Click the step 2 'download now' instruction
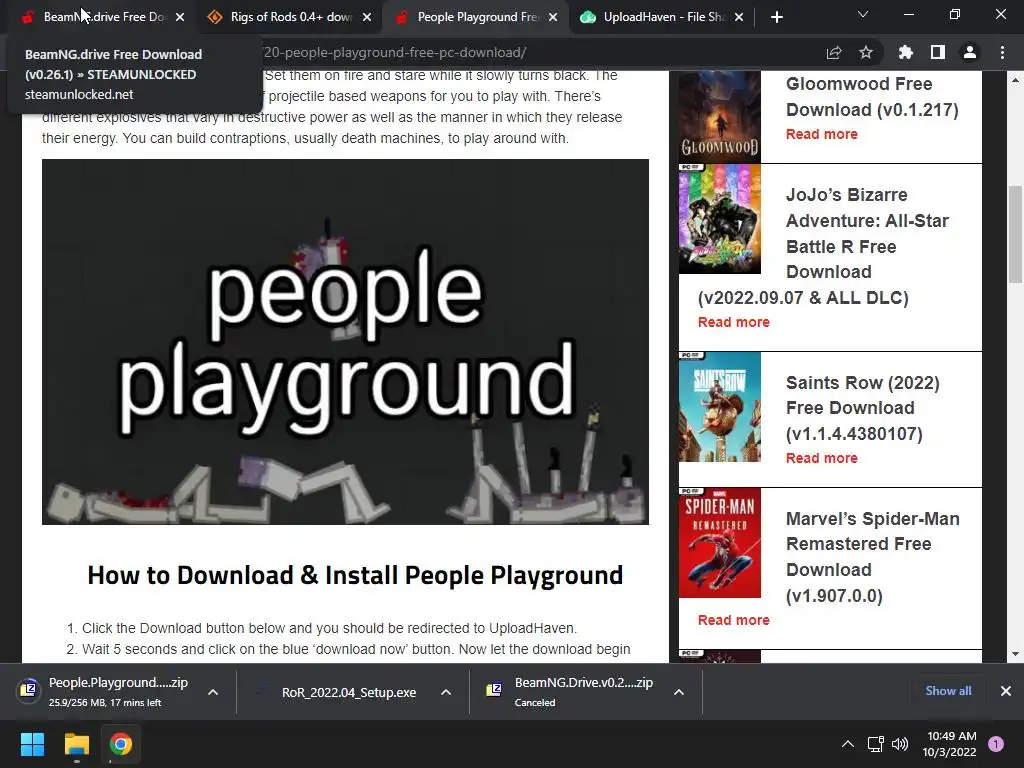Viewport: 1024px width, 768px height. (356, 649)
